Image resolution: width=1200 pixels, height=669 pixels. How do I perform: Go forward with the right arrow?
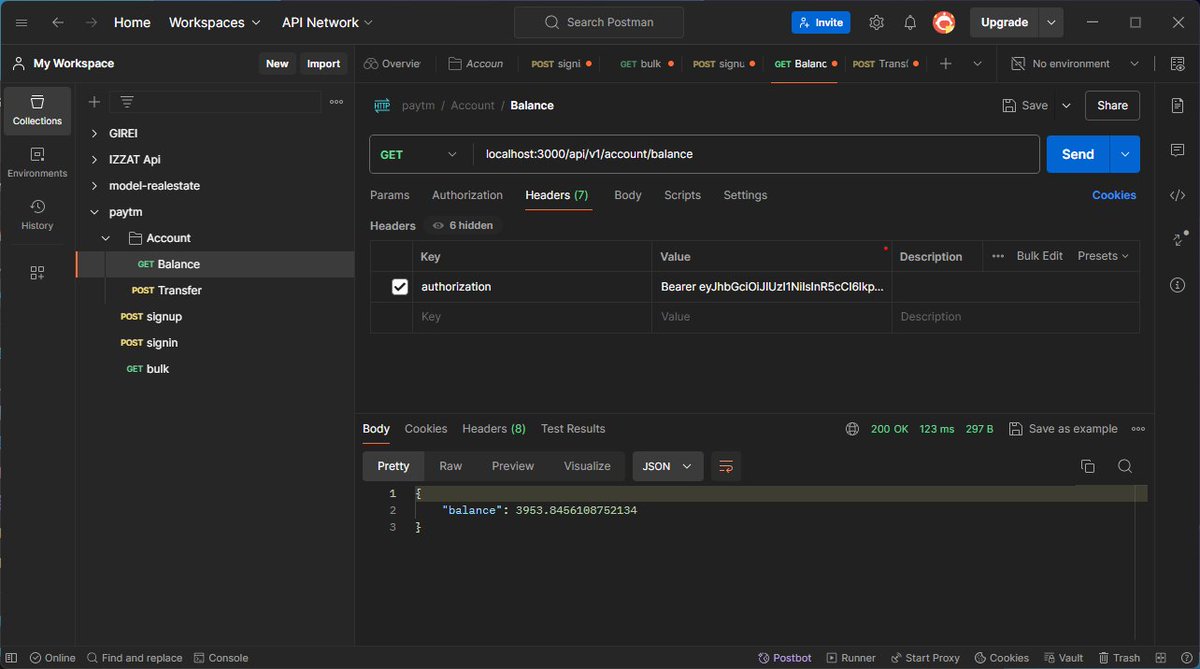91,22
